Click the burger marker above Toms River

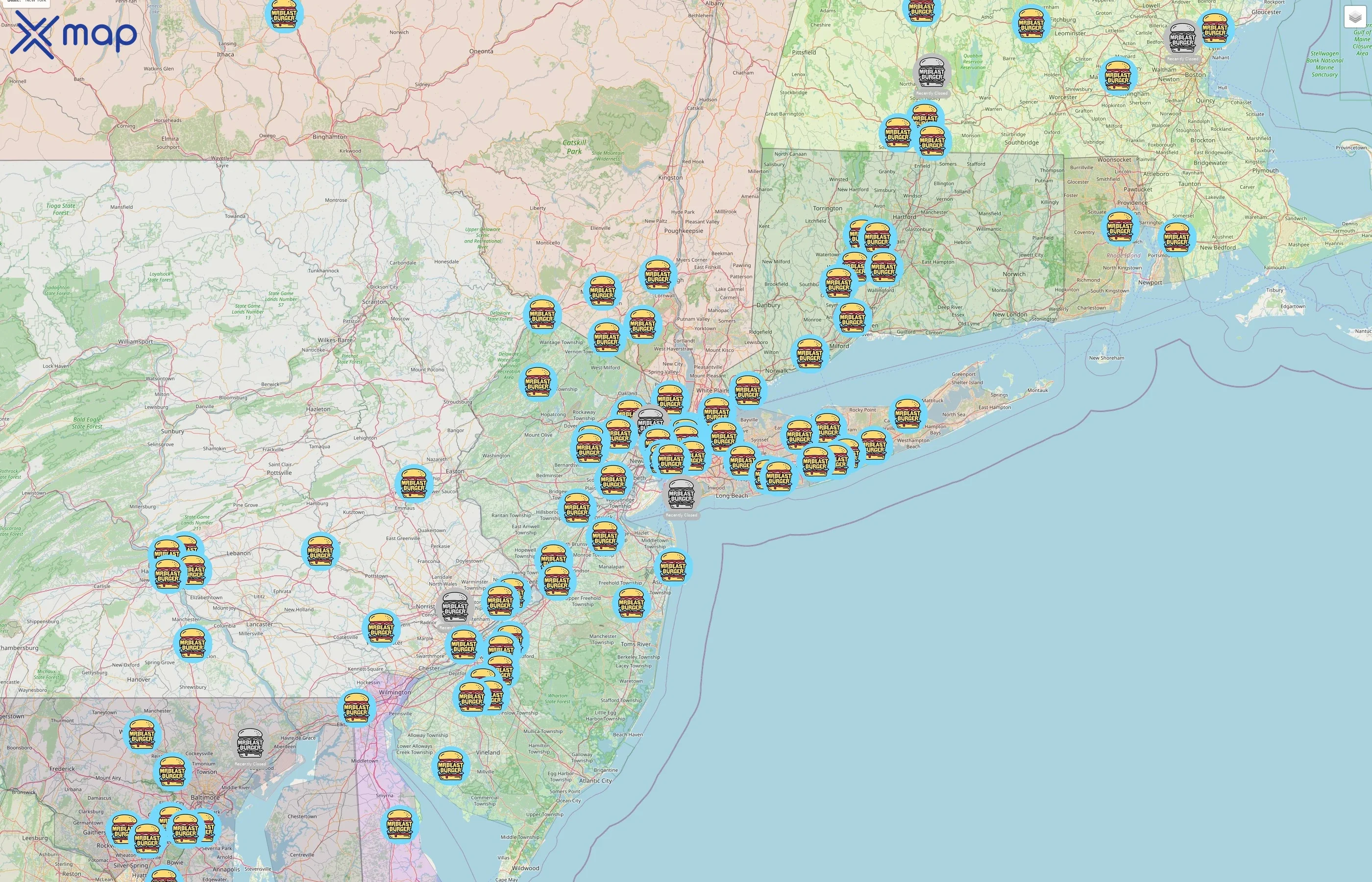tap(632, 603)
